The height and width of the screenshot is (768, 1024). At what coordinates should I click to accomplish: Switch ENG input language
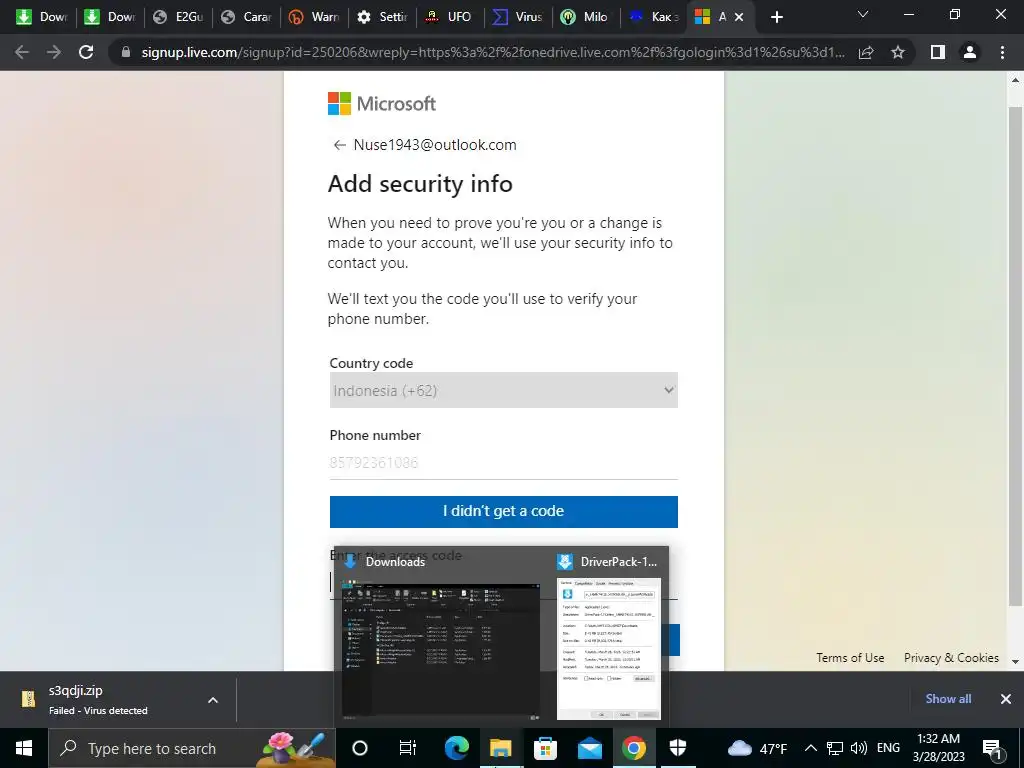[x=888, y=748]
